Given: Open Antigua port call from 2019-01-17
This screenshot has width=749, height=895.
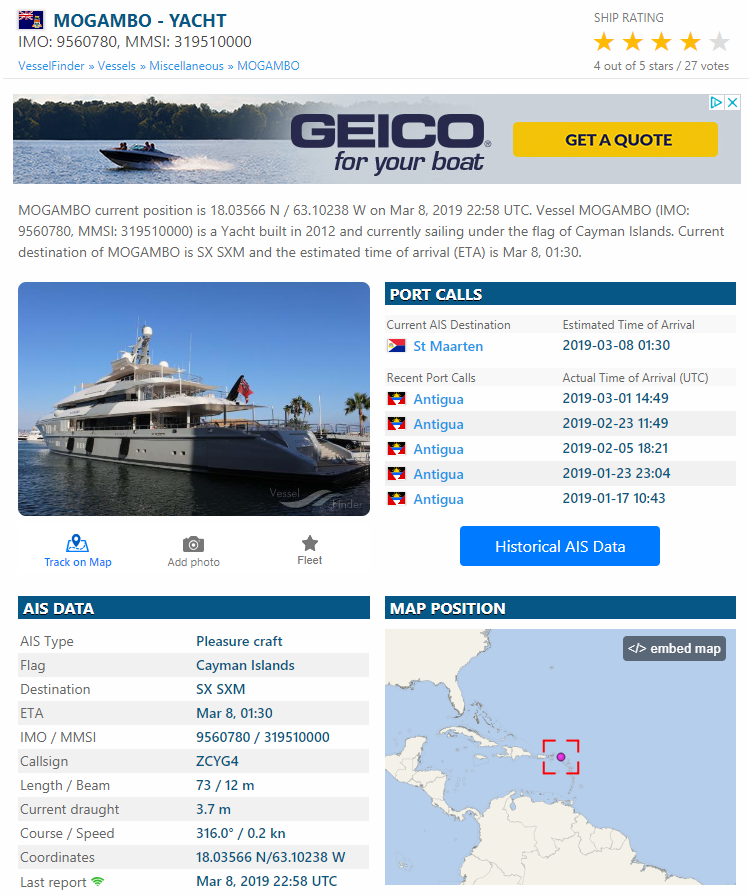Looking at the screenshot, I should pos(438,499).
